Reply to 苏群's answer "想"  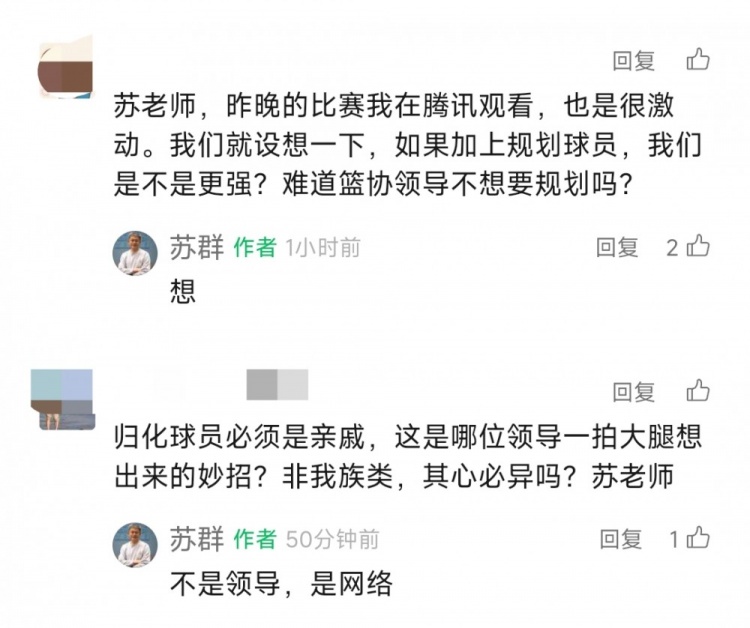coord(617,247)
